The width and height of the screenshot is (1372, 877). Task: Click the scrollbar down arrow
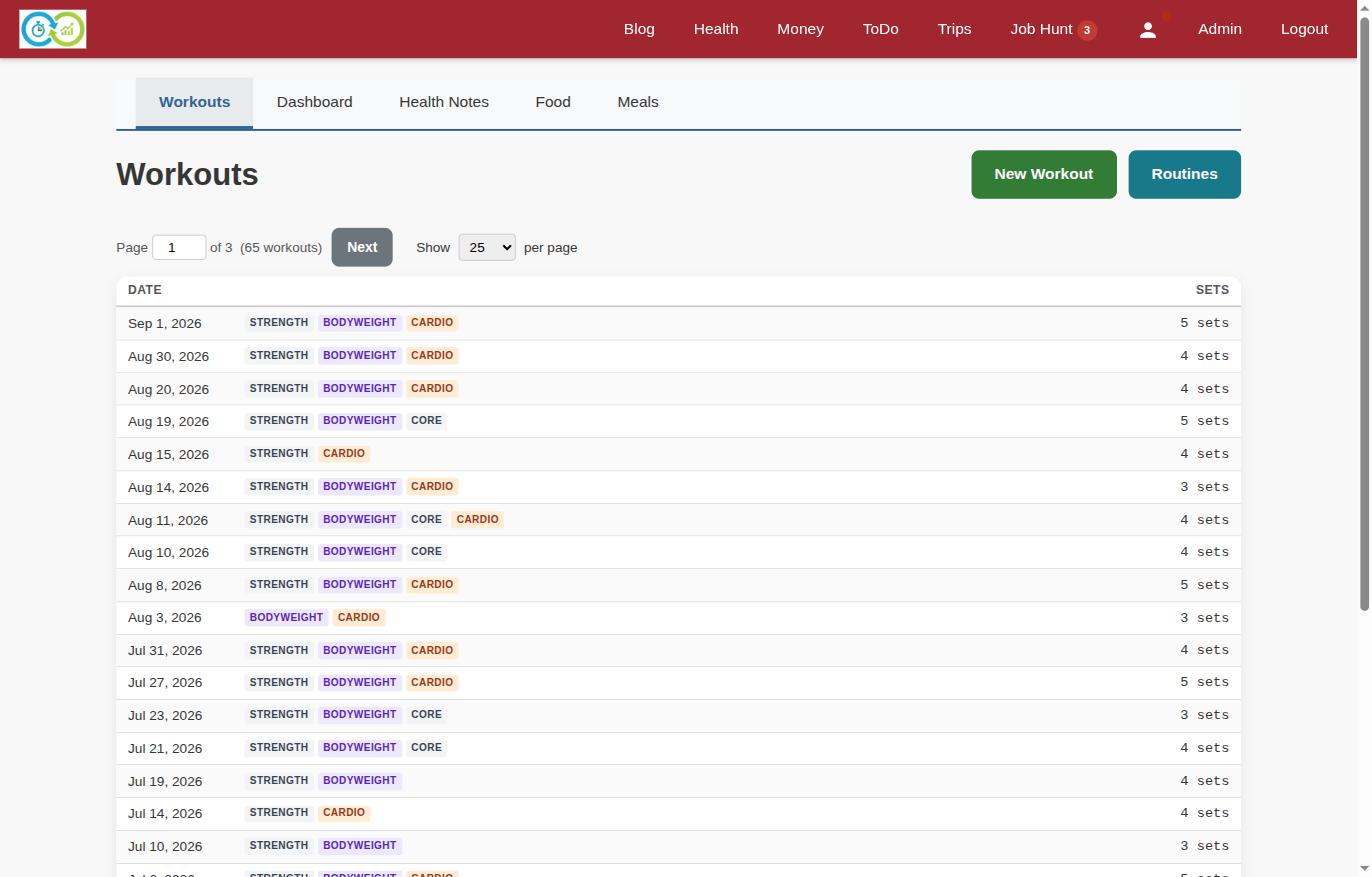(x=1365, y=869)
